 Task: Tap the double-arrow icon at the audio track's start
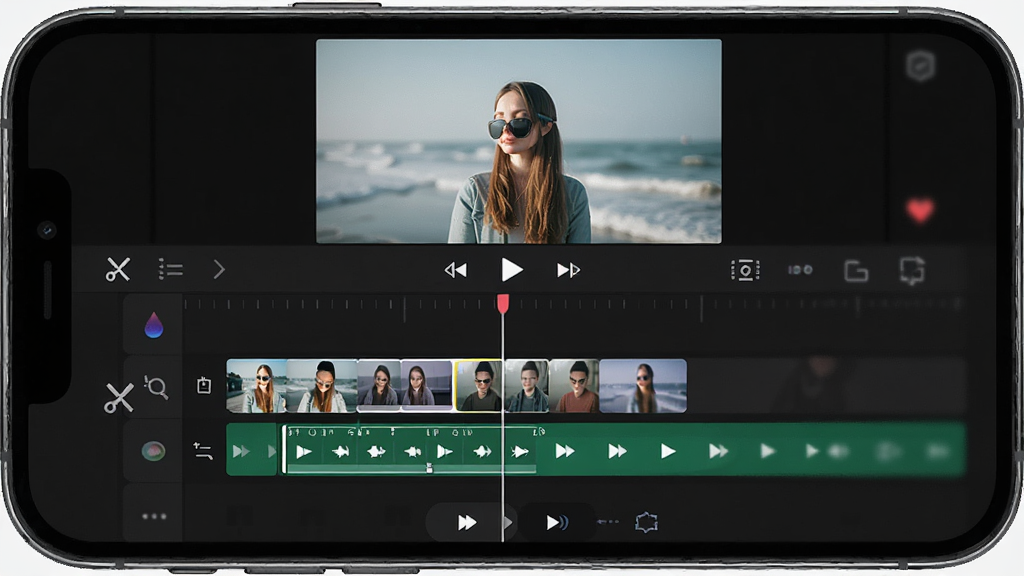point(241,451)
